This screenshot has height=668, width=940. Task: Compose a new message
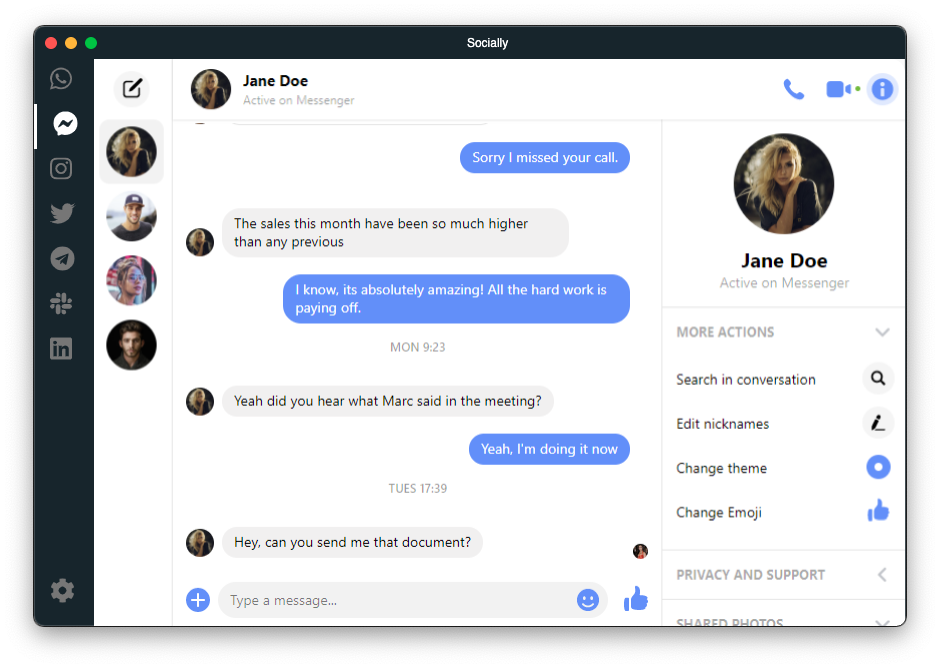tap(132, 89)
